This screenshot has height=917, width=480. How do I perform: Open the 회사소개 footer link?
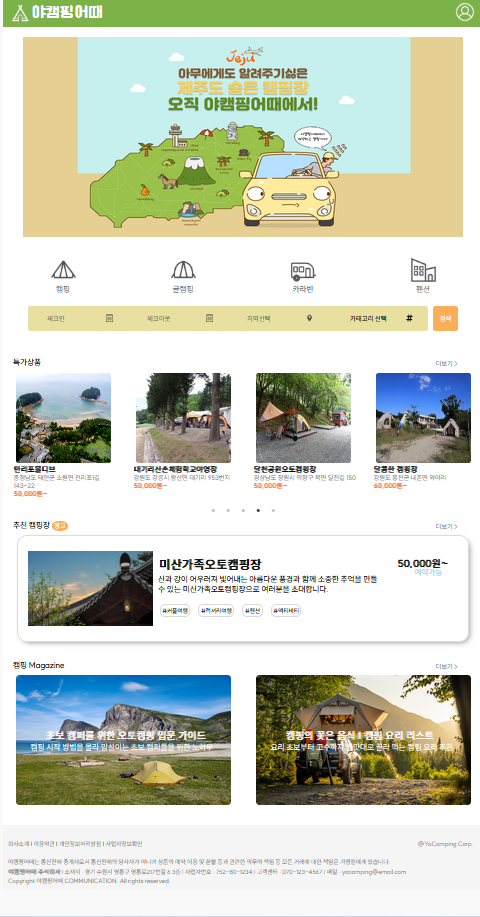[18, 843]
